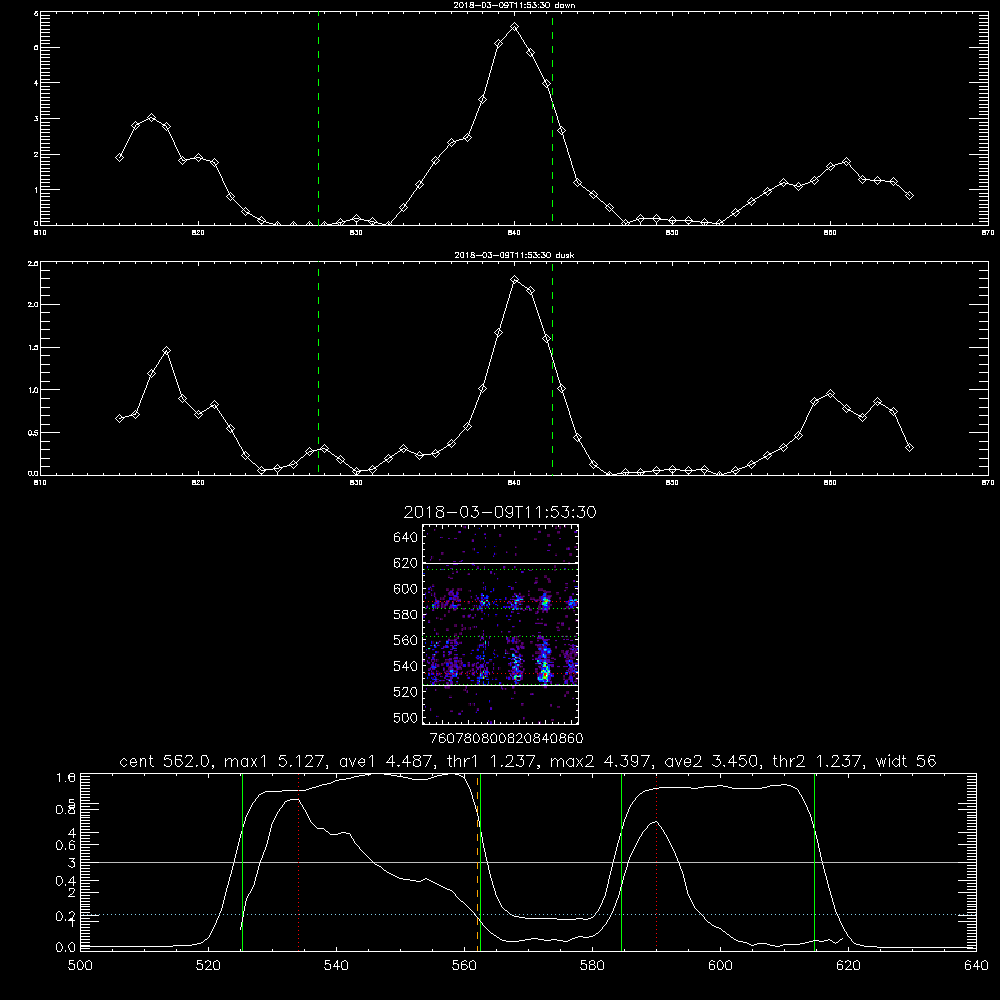
Task: Click the '620' x-axis label of bottom plot
Action: click(x=848, y=966)
